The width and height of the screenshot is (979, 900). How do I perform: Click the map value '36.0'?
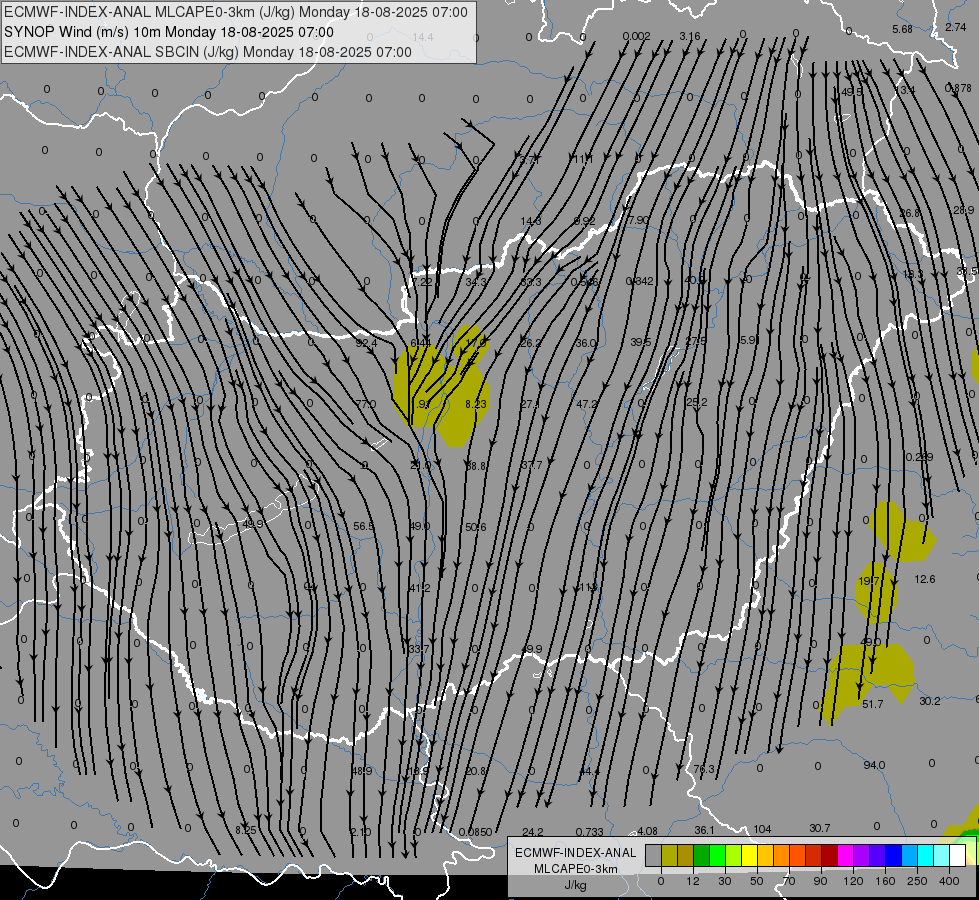point(586,343)
